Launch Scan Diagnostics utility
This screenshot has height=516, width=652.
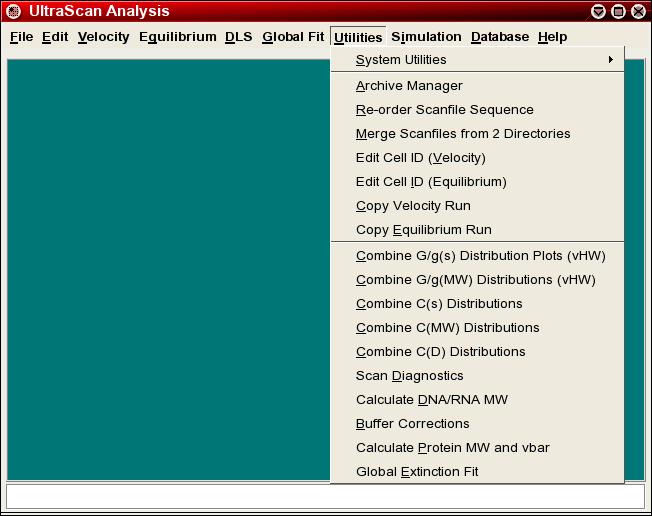409,376
